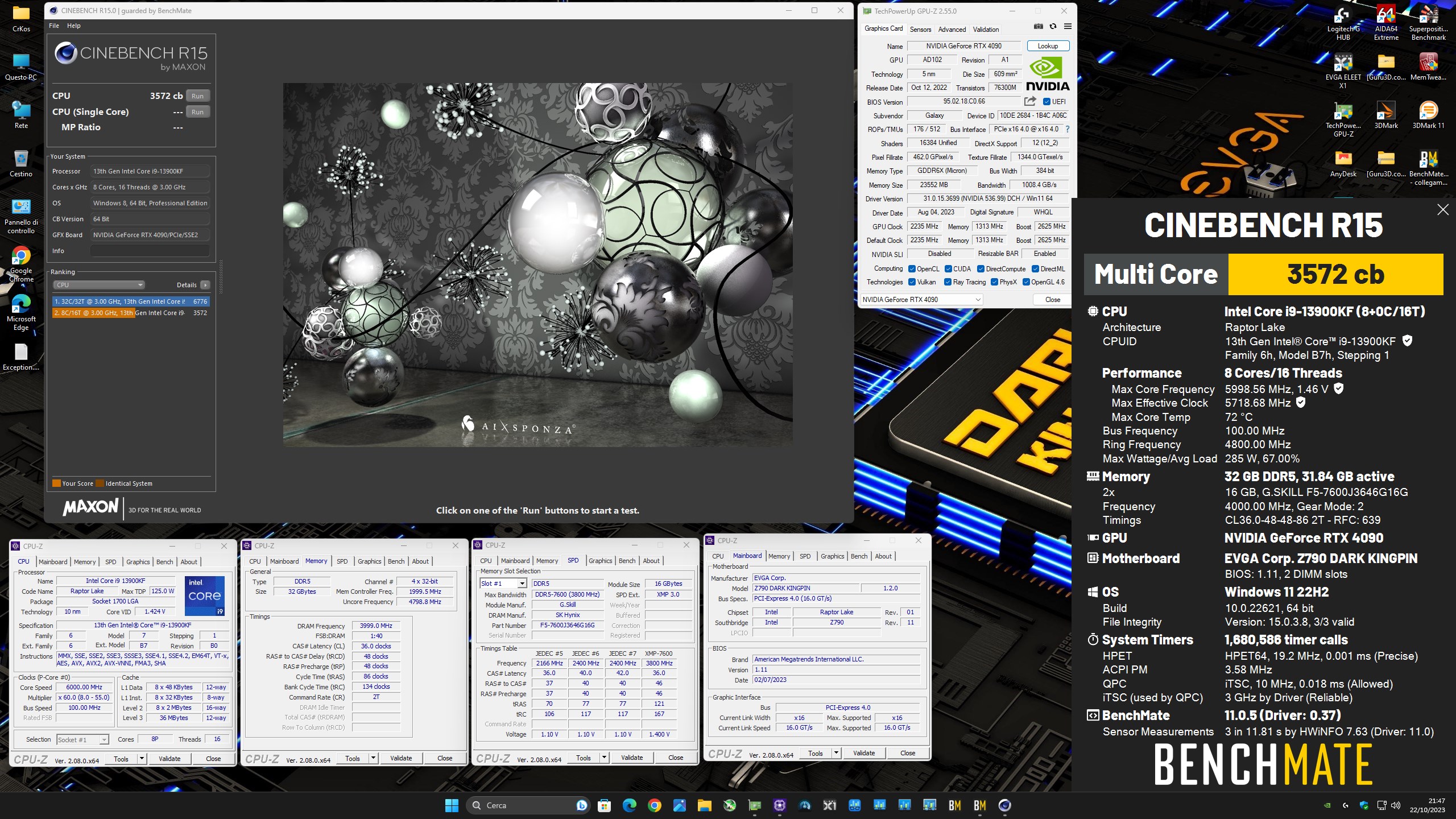
Task: Open Tools dropdown arrow in SPD tab window
Action: [x=604, y=758]
